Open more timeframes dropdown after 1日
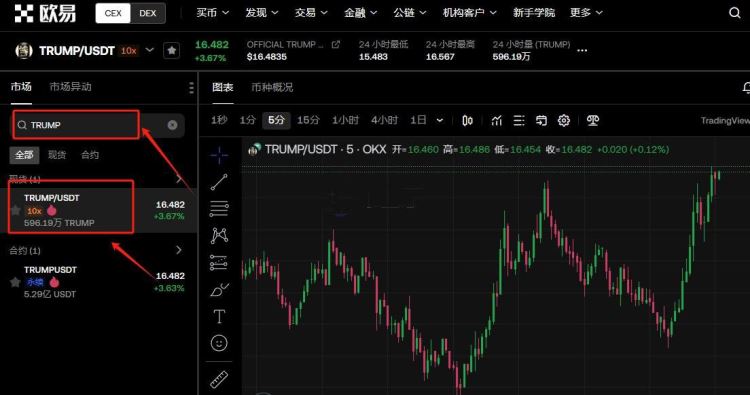Viewport: 750px width, 395px height. tap(440, 121)
